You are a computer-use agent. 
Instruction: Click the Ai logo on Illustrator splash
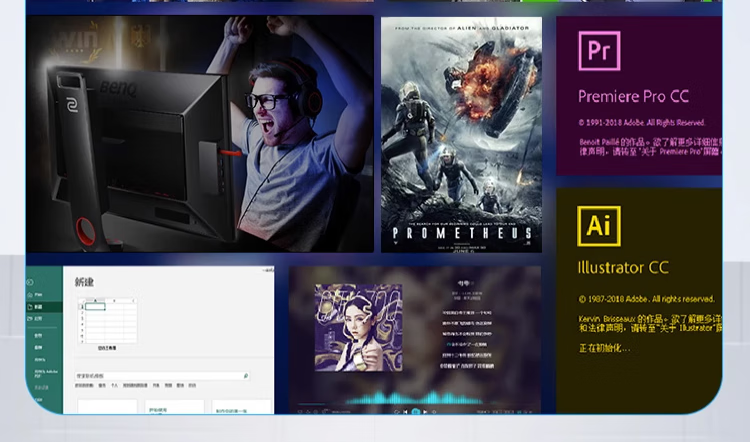point(599,226)
